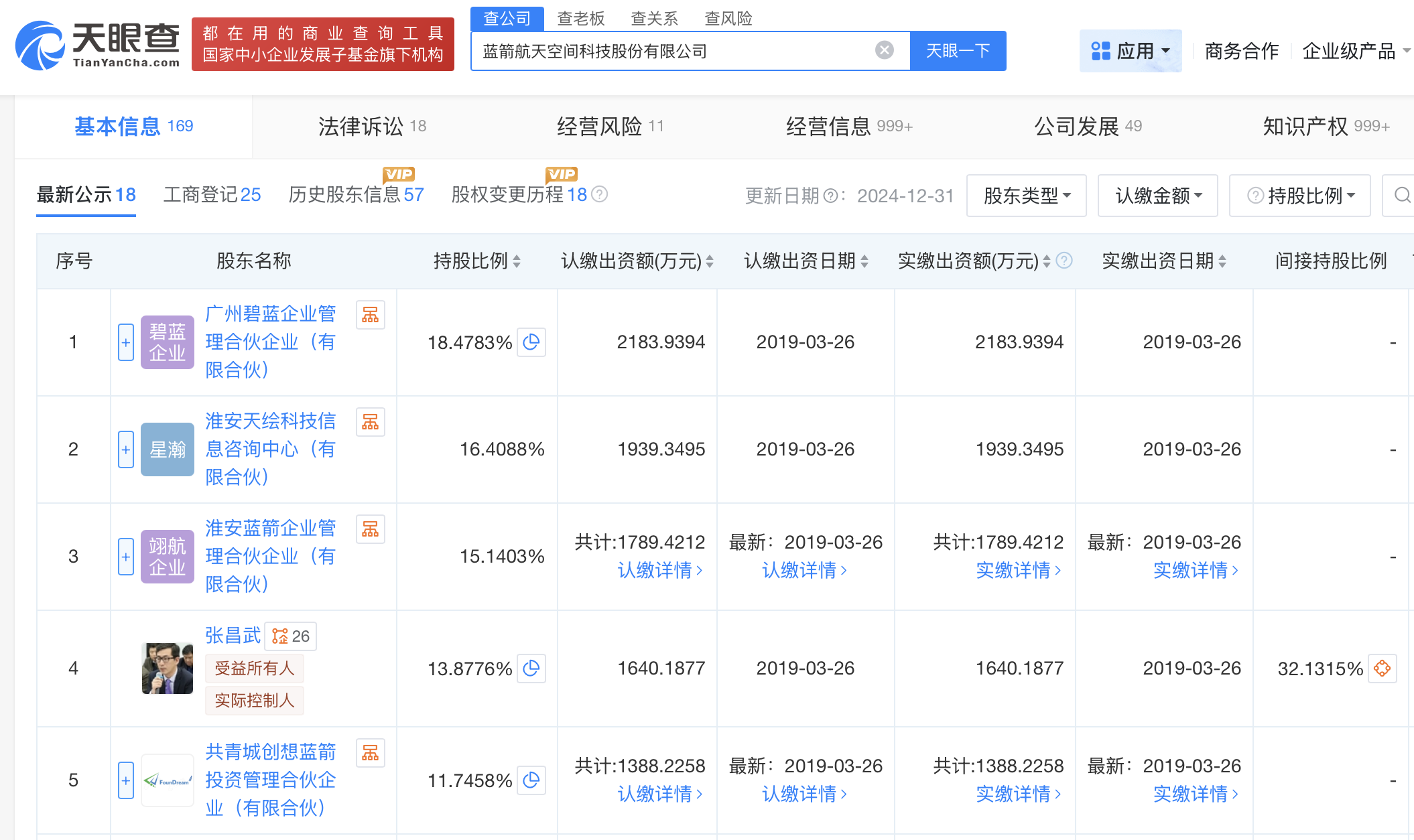This screenshot has height=840, width=1414.
Task: Open the 股东类型 dropdown filter
Action: pos(1026,195)
